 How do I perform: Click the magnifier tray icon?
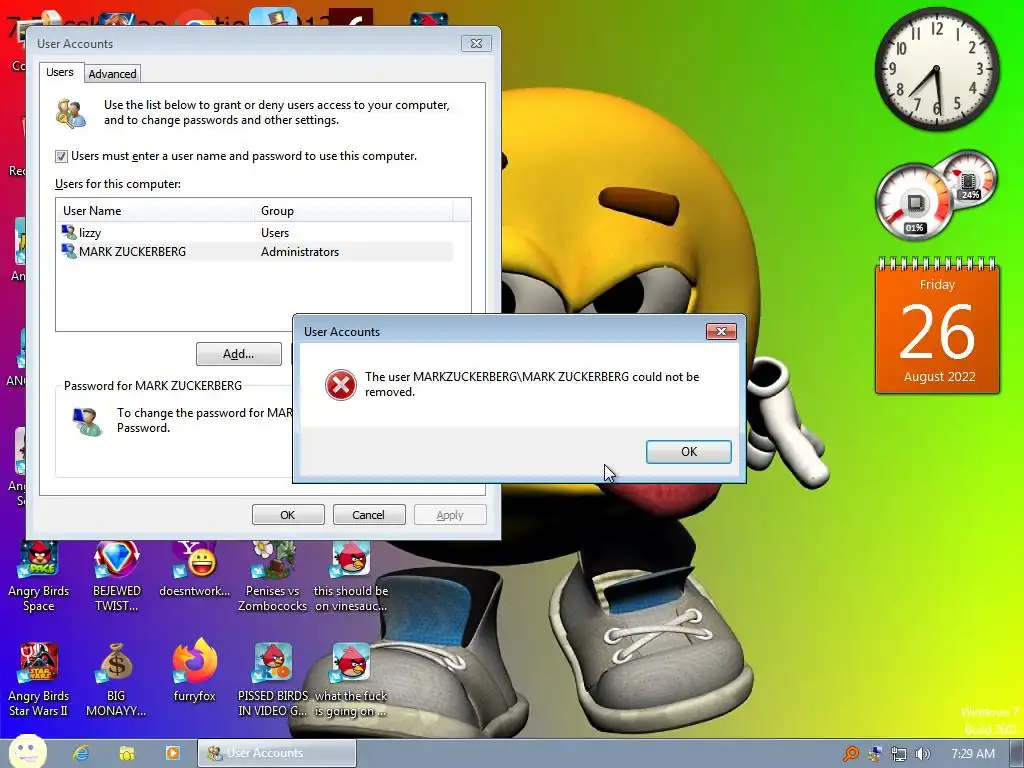click(x=850, y=754)
